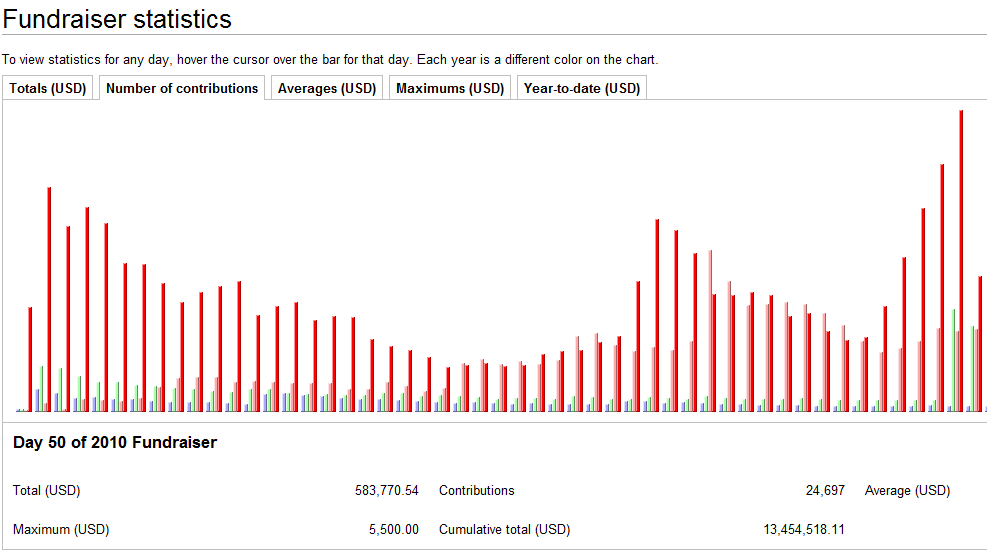The height and width of the screenshot is (556, 987).
Task: Click the total value 583,770.54
Action: point(386,490)
